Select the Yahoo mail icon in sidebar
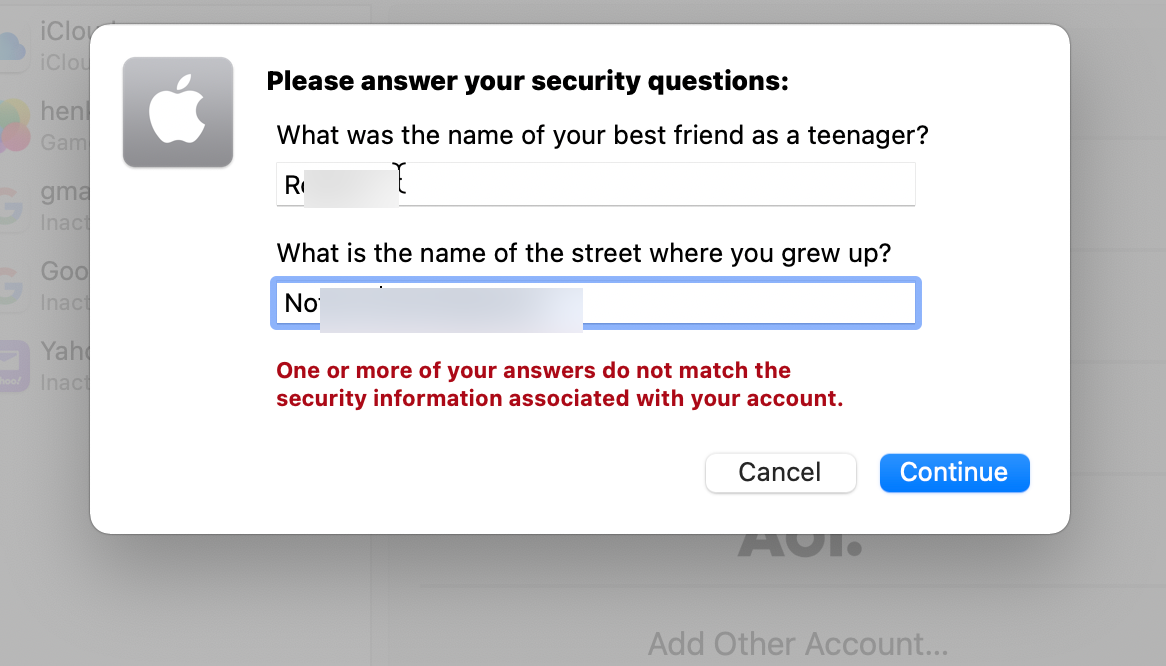The image size is (1166, 666). pos(14,365)
